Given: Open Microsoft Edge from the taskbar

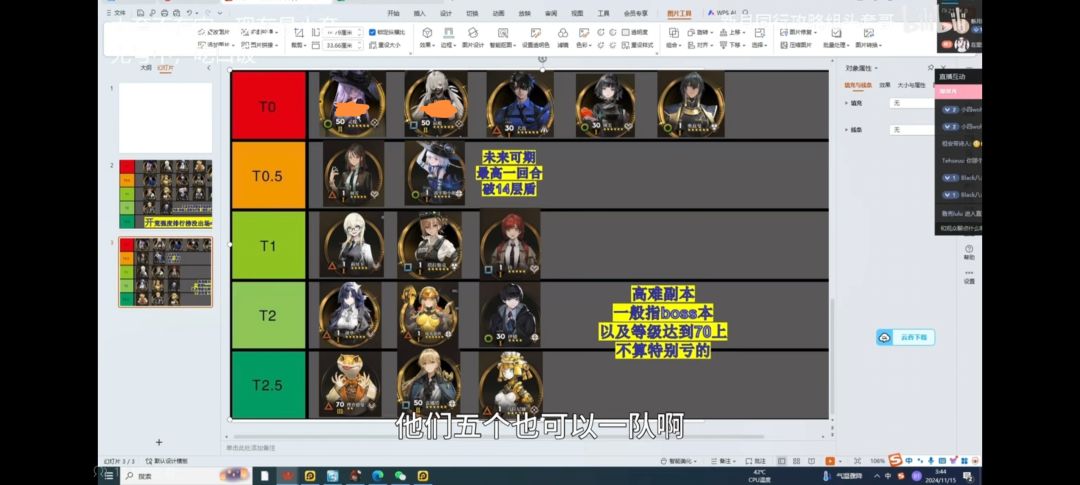Looking at the screenshot, I should tap(378, 476).
